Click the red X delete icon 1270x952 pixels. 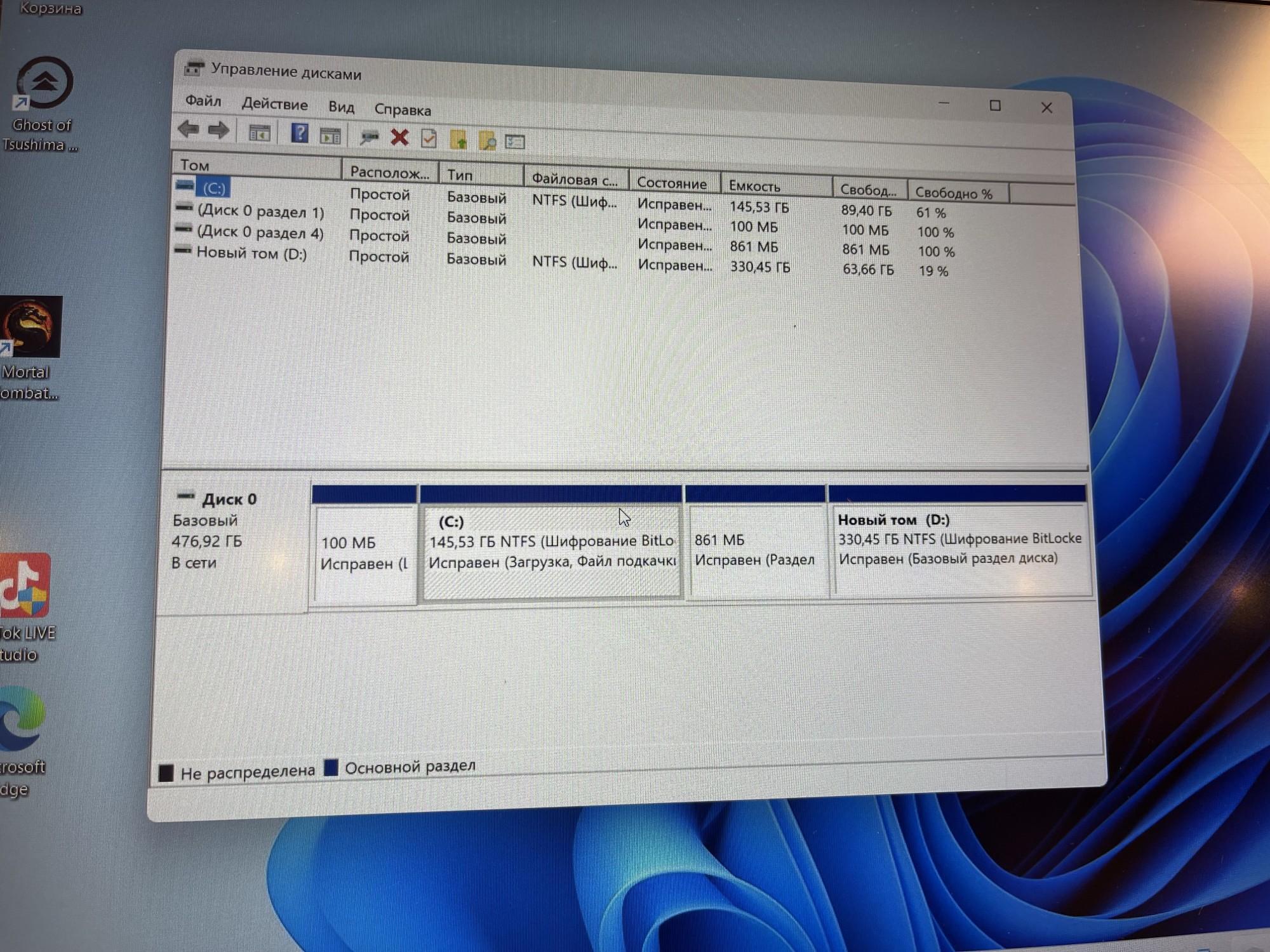[399, 137]
